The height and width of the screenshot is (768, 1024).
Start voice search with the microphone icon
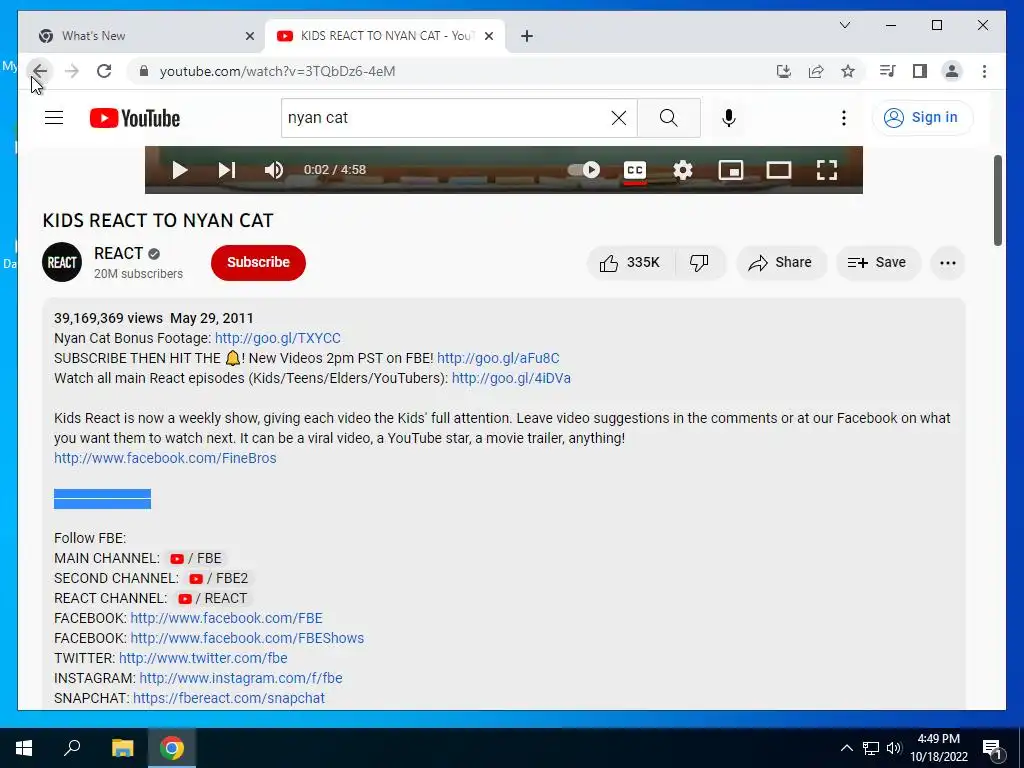[729, 118]
